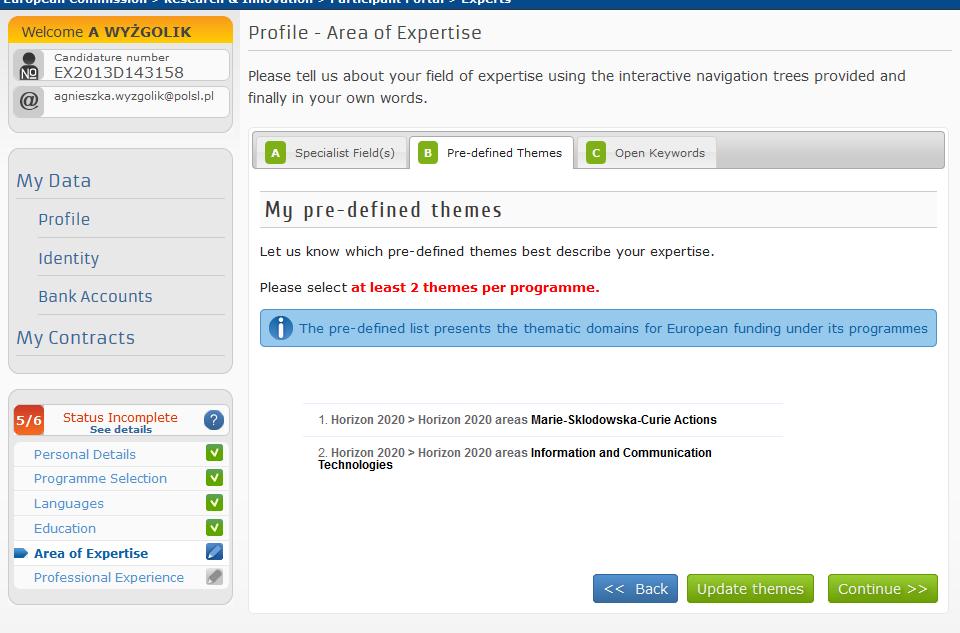Image resolution: width=960 pixels, height=633 pixels.
Task: Click the Update themes button
Action: pyautogui.click(x=750, y=589)
